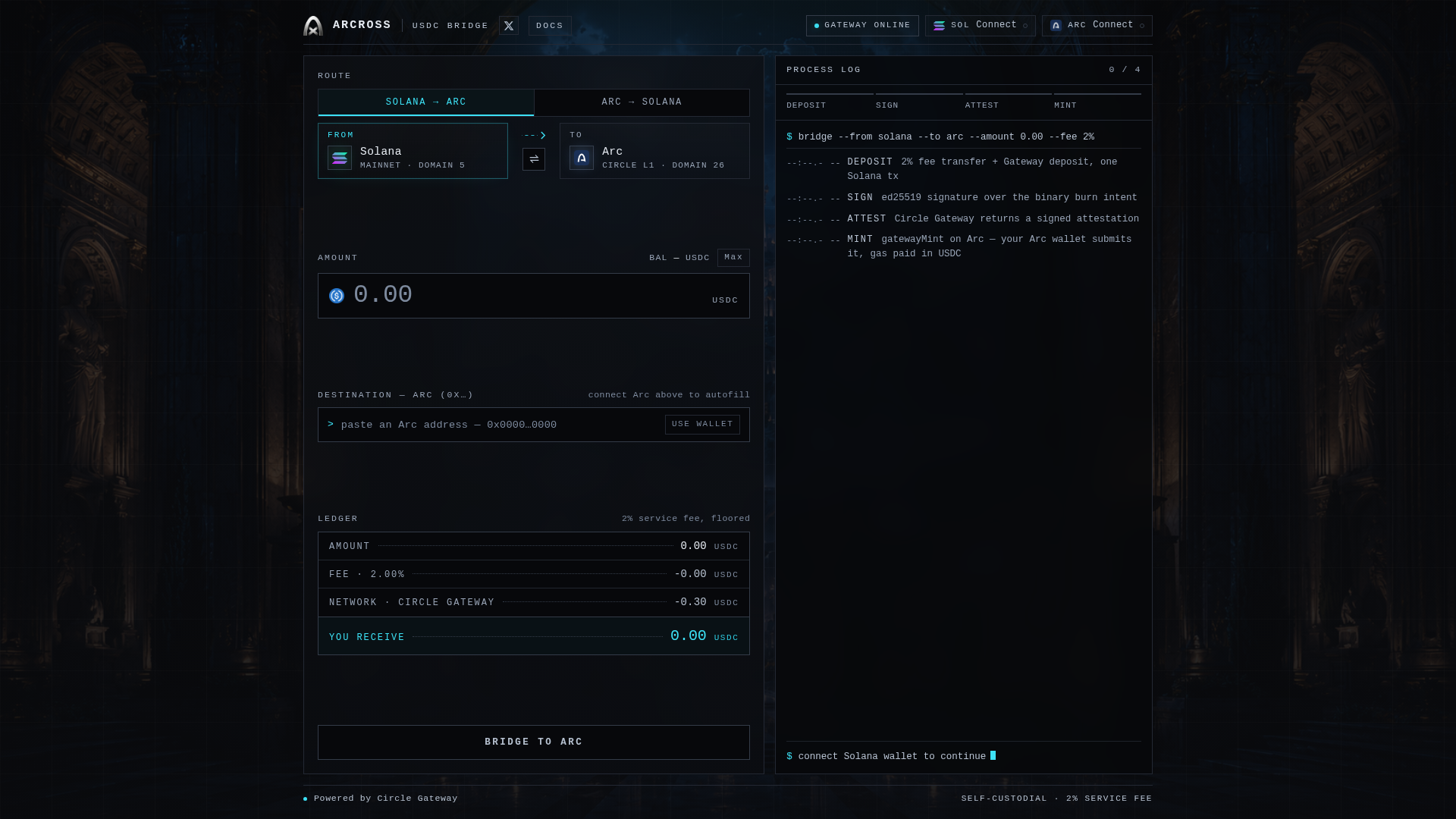The height and width of the screenshot is (819, 1456).
Task: Connect the SOL wallet
Action: click(981, 26)
